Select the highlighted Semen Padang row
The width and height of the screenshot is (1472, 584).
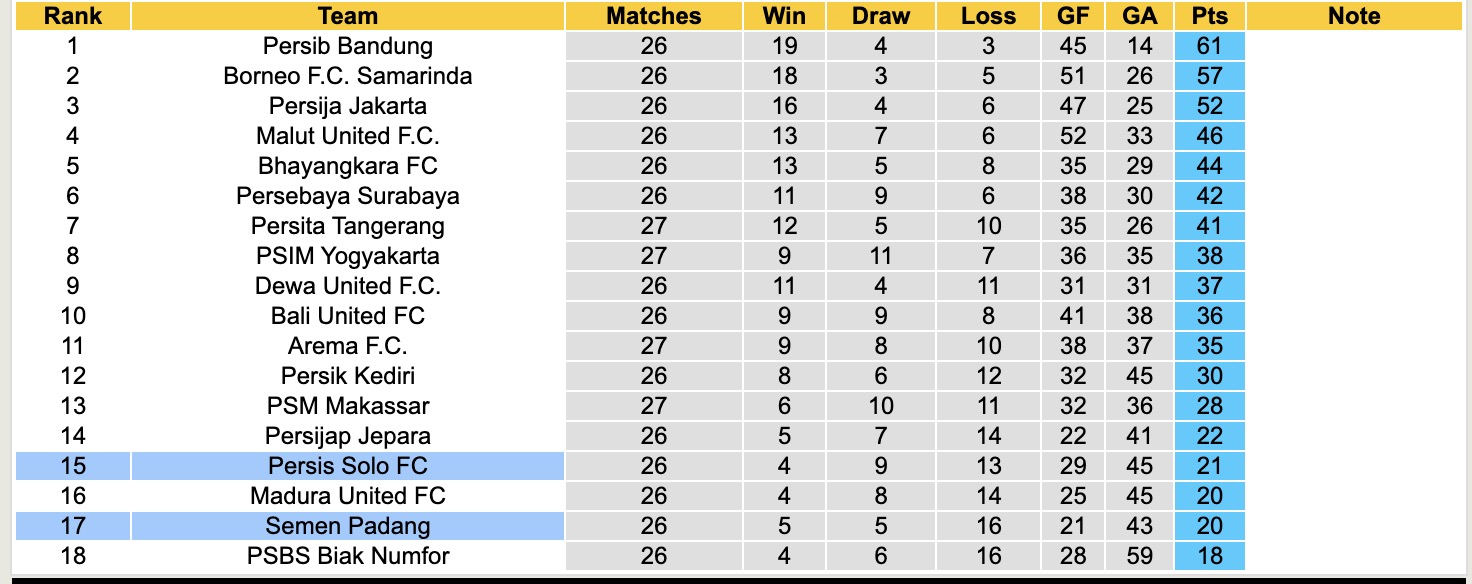point(348,526)
